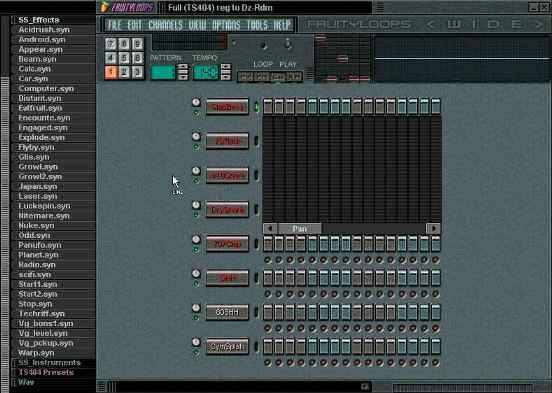Select pattern number 9 on the keypad
Viewport: 552px width, 393px height.
(x=138, y=44)
